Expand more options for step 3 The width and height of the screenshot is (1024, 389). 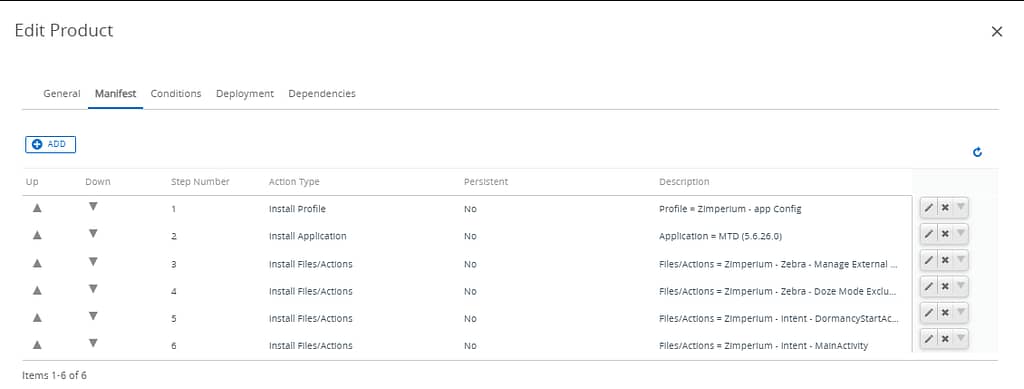(961, 260)
